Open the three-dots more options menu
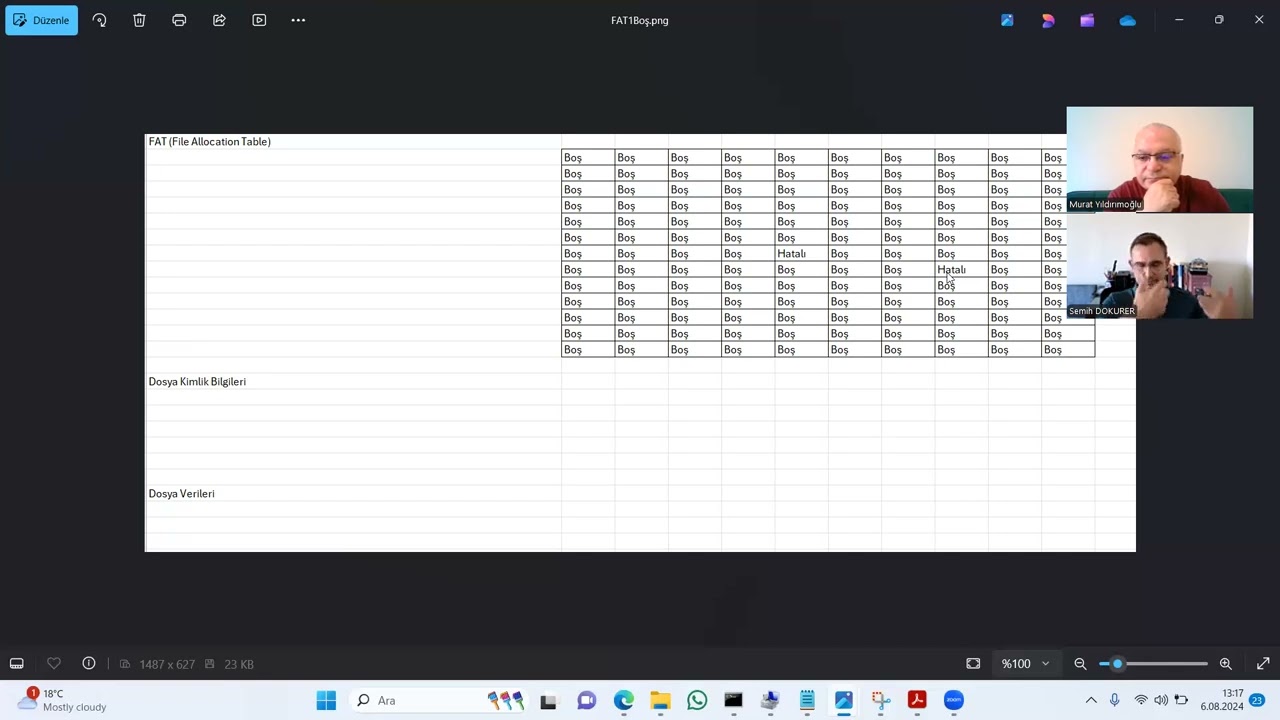Image resolution: width=1280 pixels, height=720 pixels. coord(298,20)
